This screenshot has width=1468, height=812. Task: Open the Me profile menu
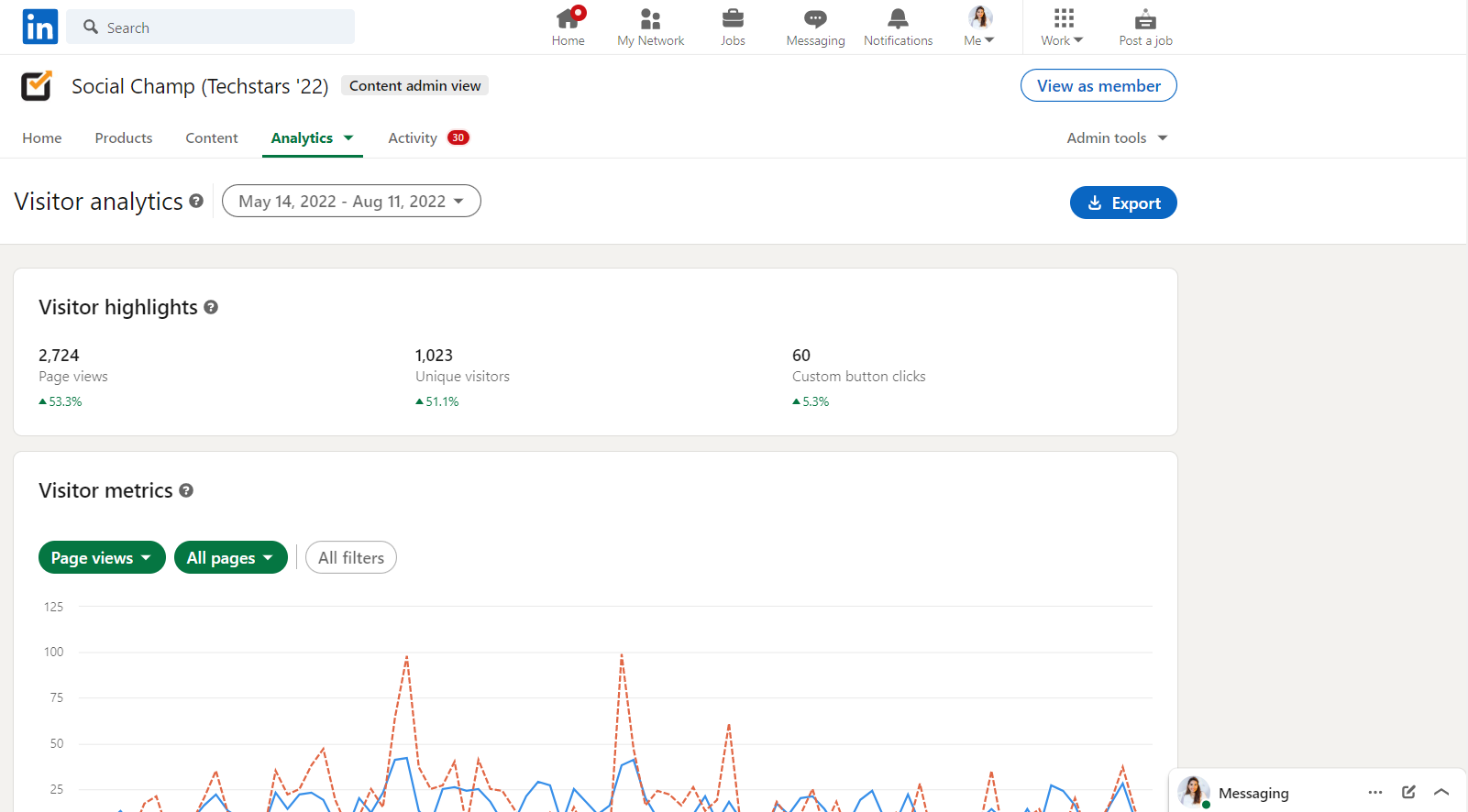pyautogui.click(x=979, y=27)
